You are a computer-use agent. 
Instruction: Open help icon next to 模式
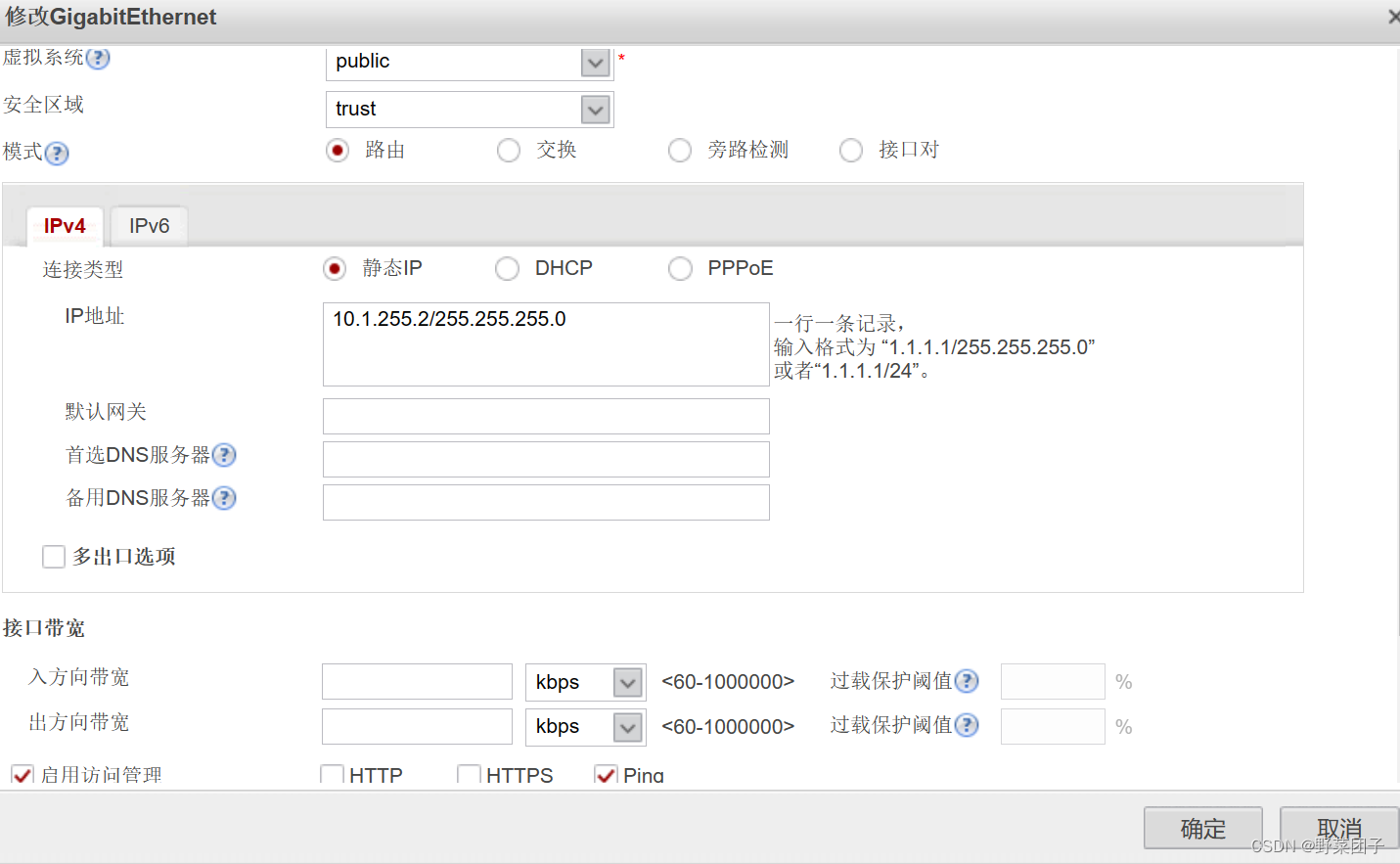click(57, 154)
